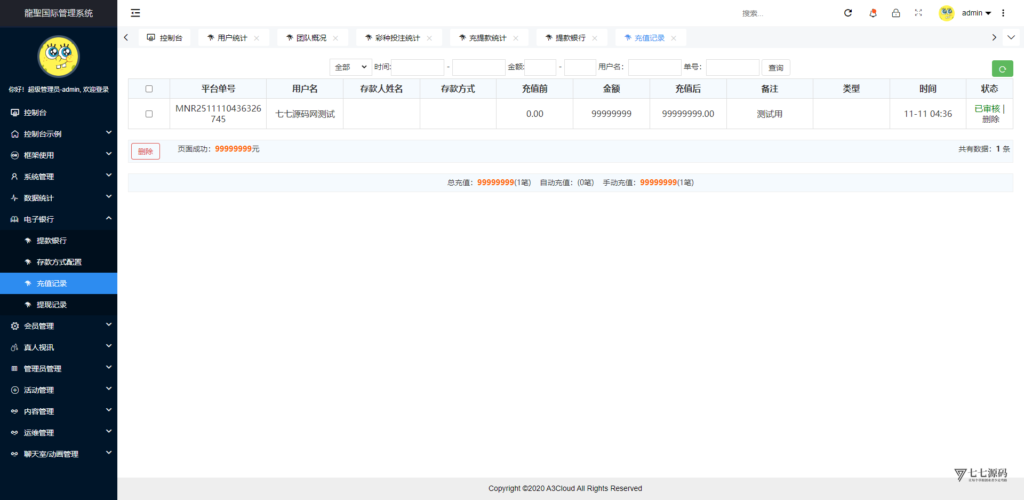Expand 真人视讯 sidebar menu
Image resolution: width=1024 pixels, height=500 pixels.
tap(59, 347)
